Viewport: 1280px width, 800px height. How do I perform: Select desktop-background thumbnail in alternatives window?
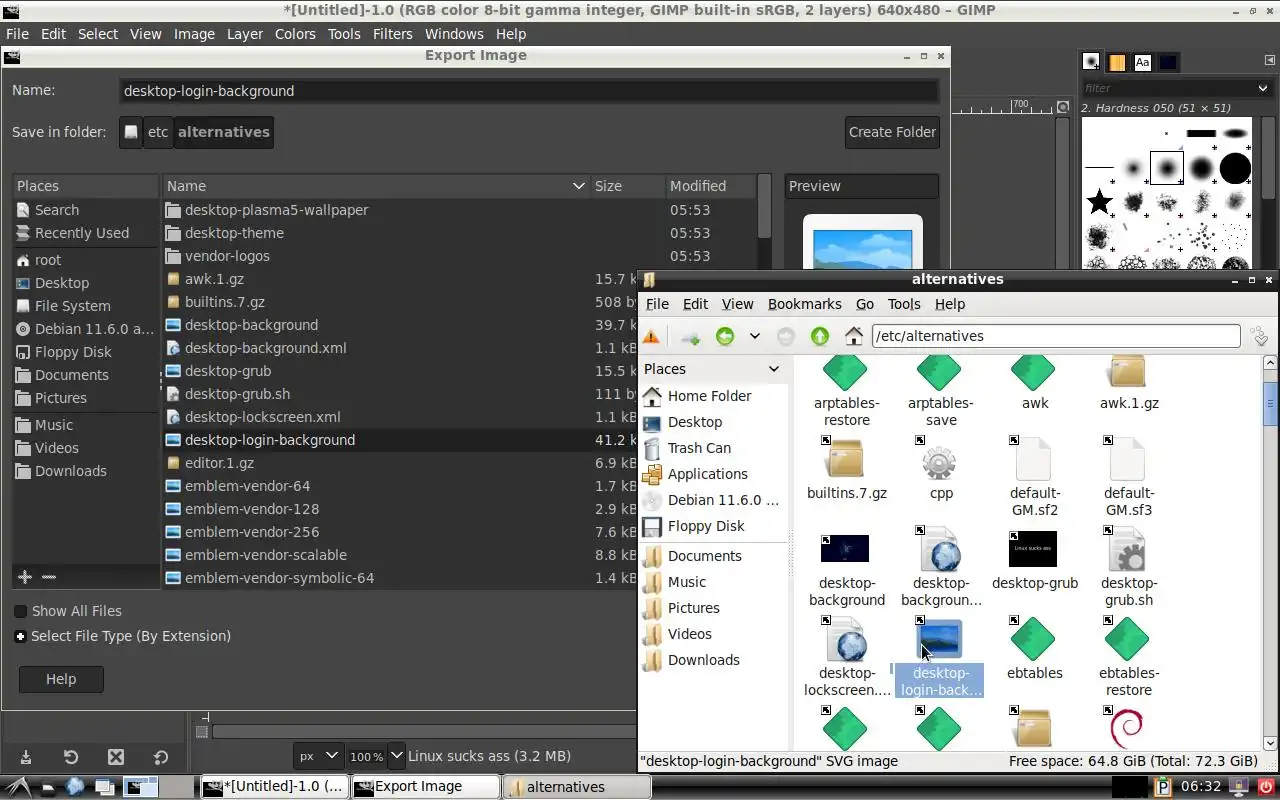click(x=845, y=549)
